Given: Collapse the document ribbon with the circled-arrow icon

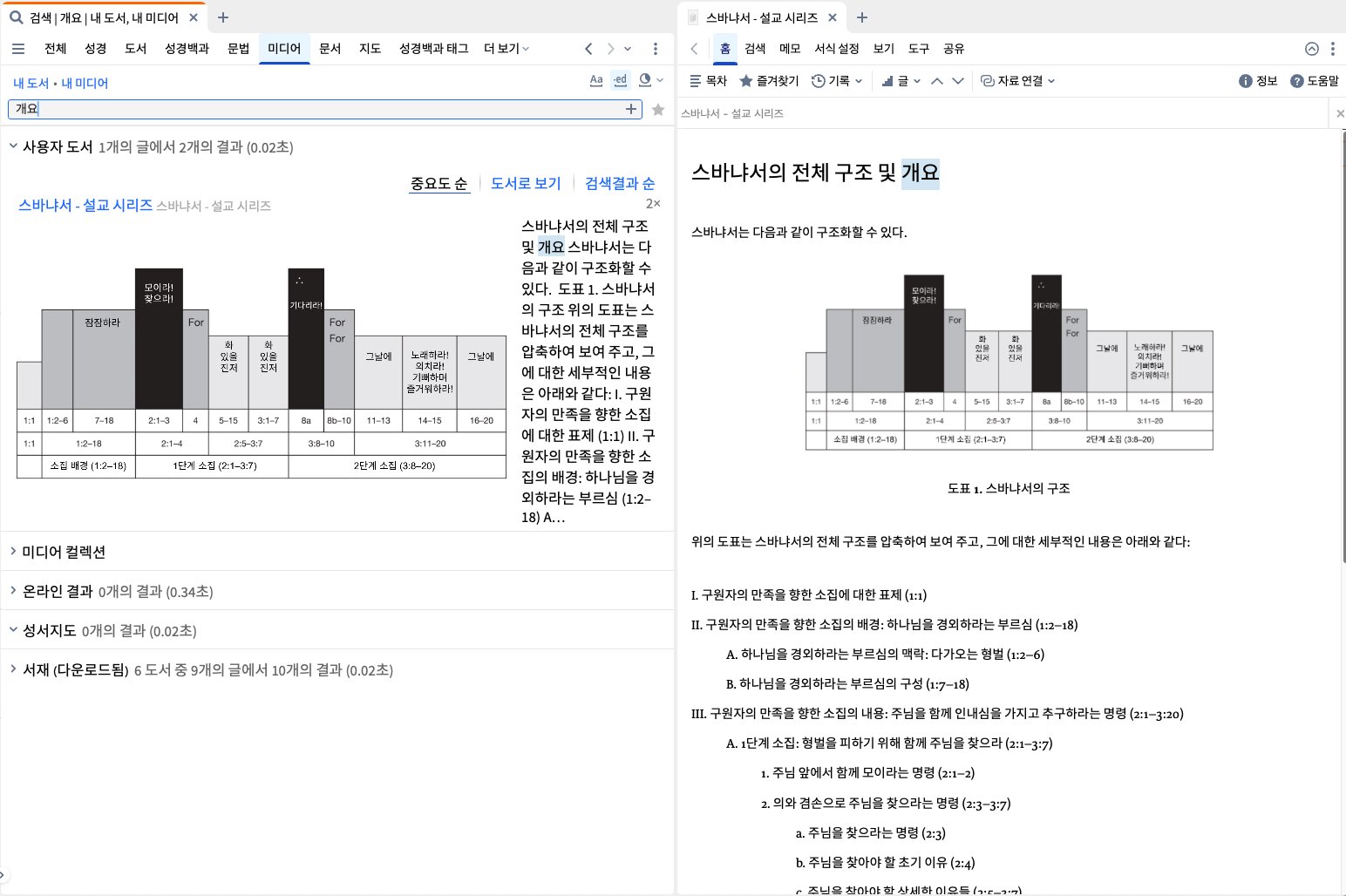Looking at the screenshot, I should (1311, 49).
